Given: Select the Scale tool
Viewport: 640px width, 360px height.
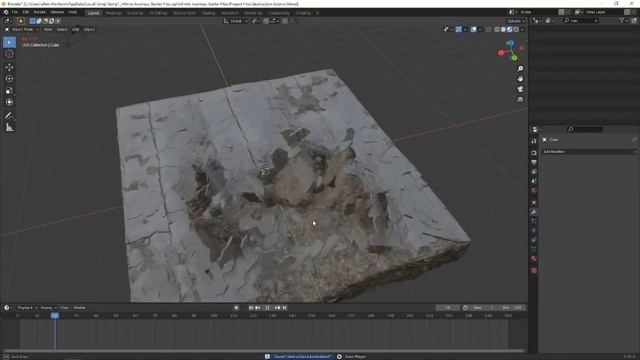Looking at the screenshot, I should coord(9,91).
